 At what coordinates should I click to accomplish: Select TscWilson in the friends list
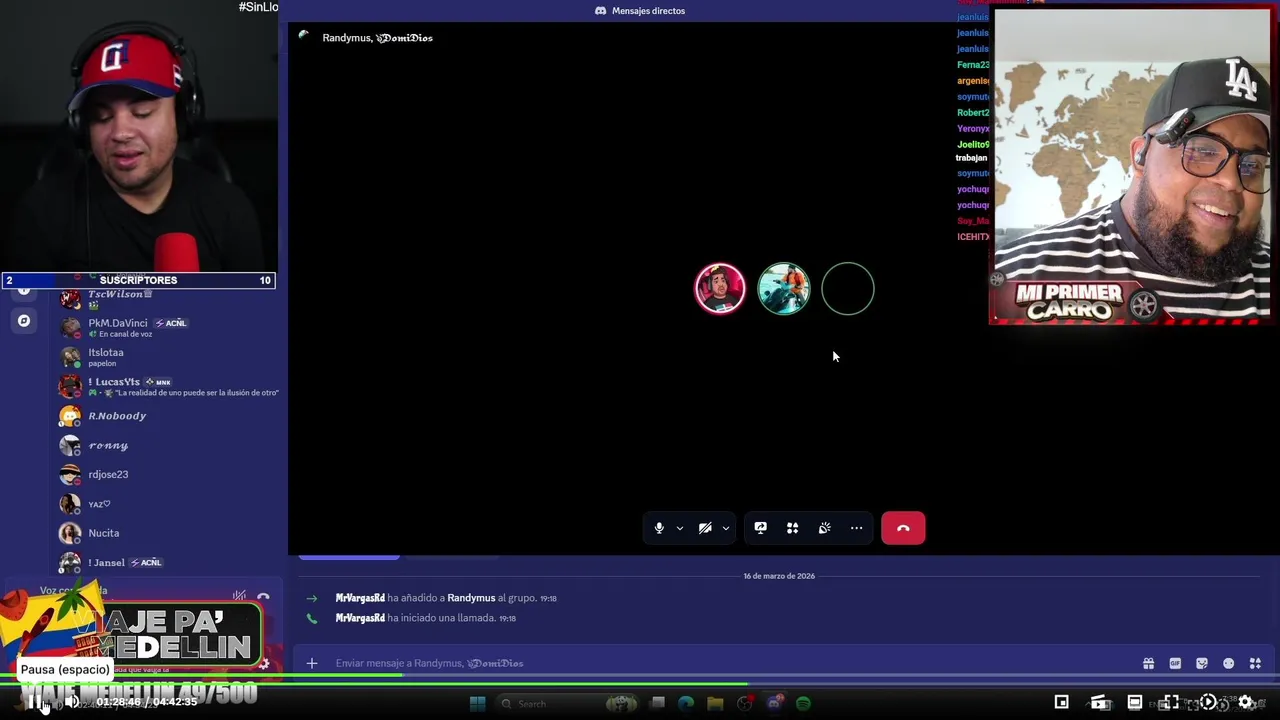(165, 298)
